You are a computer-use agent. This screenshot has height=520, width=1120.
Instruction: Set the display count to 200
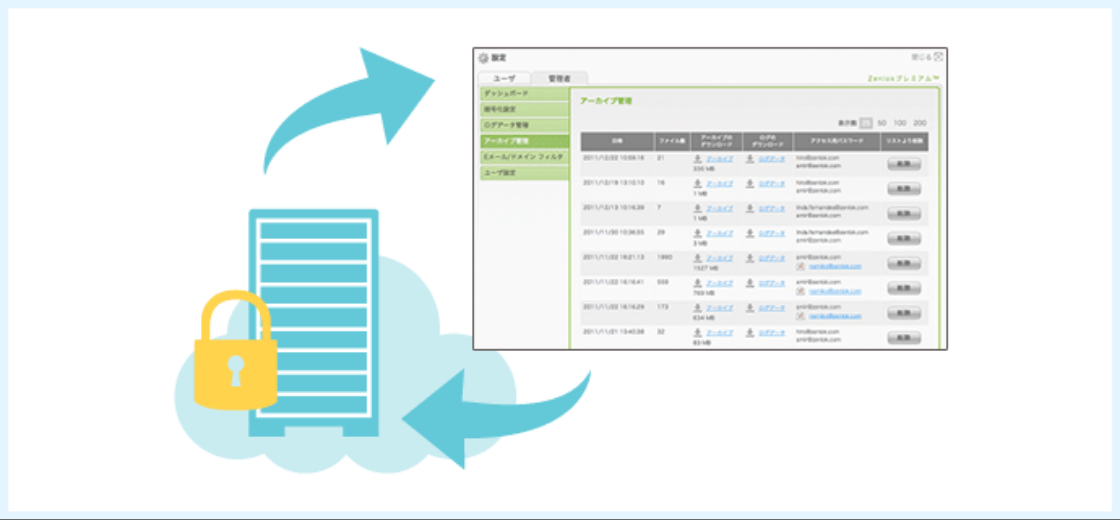click(x=919, y=122)
